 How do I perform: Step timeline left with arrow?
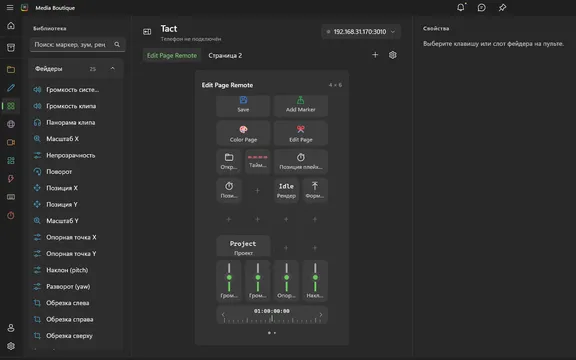pyautogui.click(x=223, y=315)
